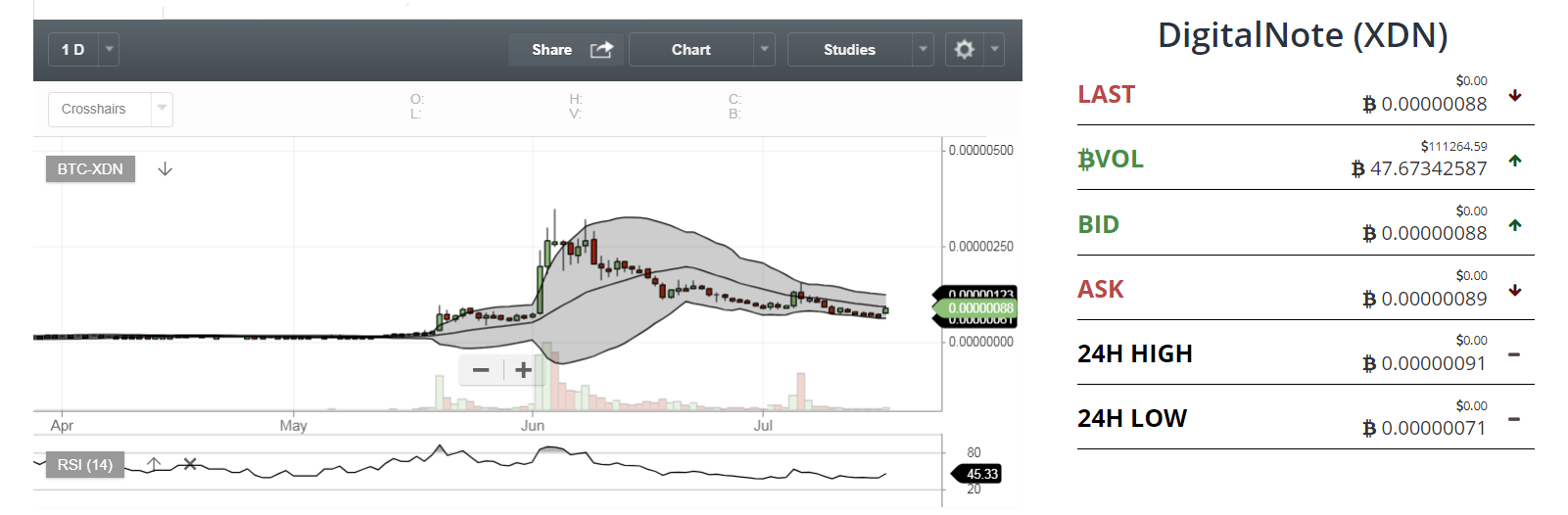Viewport: 1568px width, 515px height.
Task: Remove the RSI study with the X icon
Action: point(190,464)
